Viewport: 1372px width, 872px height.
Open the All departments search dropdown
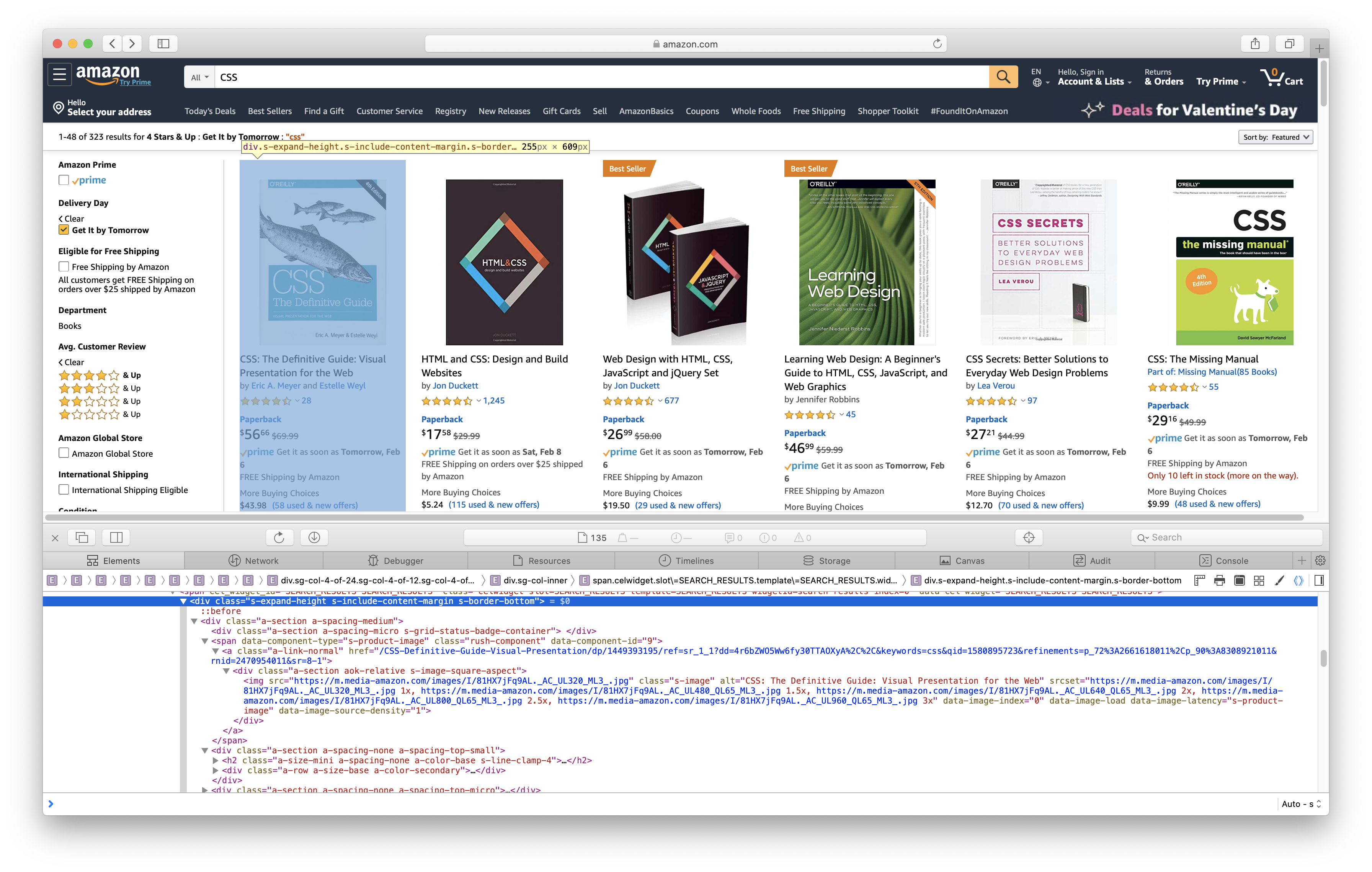(x=199, y=77)
